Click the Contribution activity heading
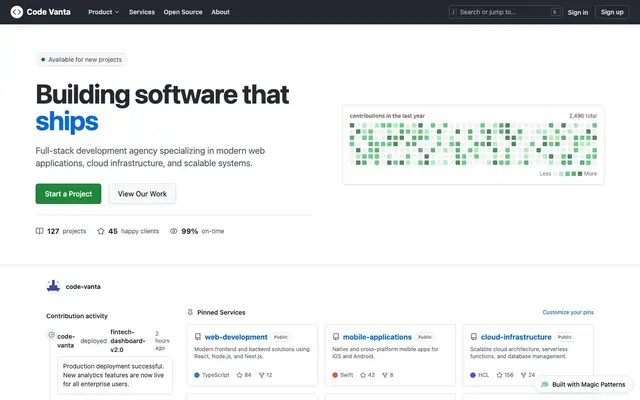 (x=77, y=316)
